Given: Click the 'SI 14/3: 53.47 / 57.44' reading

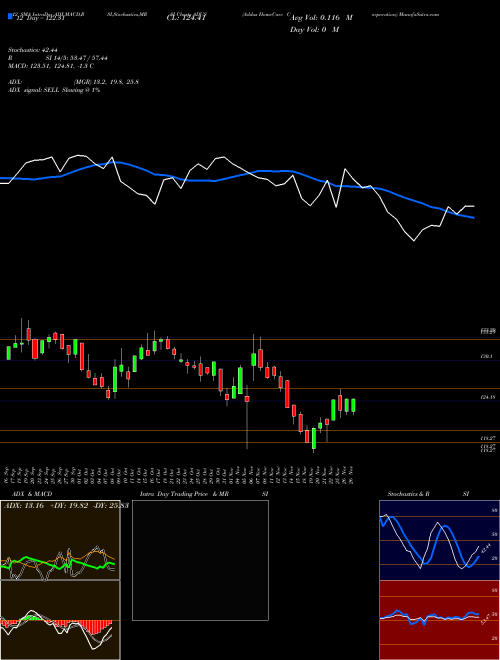Looking at the screenshot, I should click(x=77, y=58).
